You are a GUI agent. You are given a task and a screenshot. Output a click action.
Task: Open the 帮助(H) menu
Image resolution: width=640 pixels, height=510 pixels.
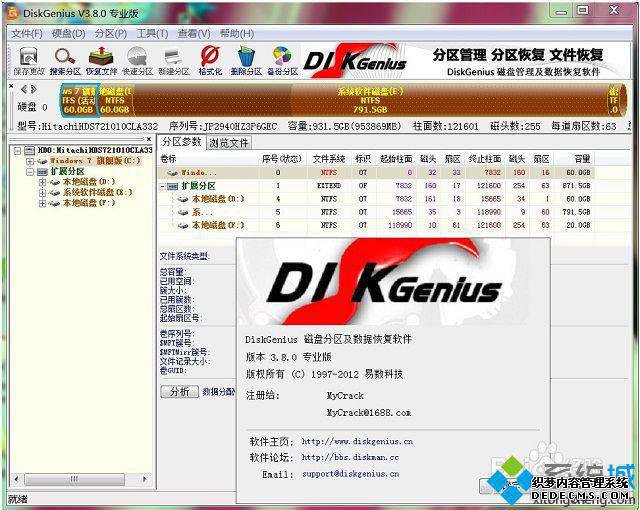237,33
